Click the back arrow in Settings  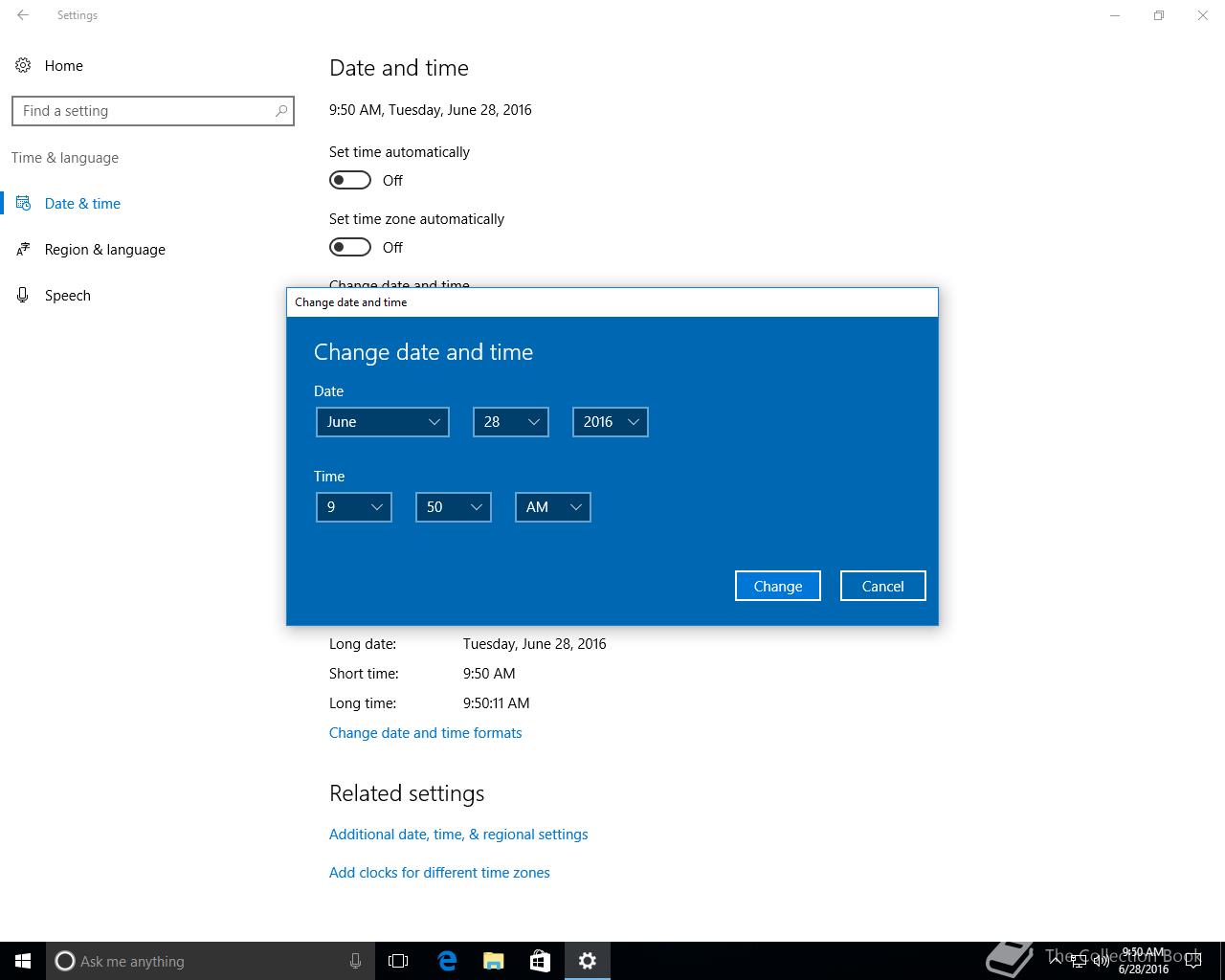[23, 15]
